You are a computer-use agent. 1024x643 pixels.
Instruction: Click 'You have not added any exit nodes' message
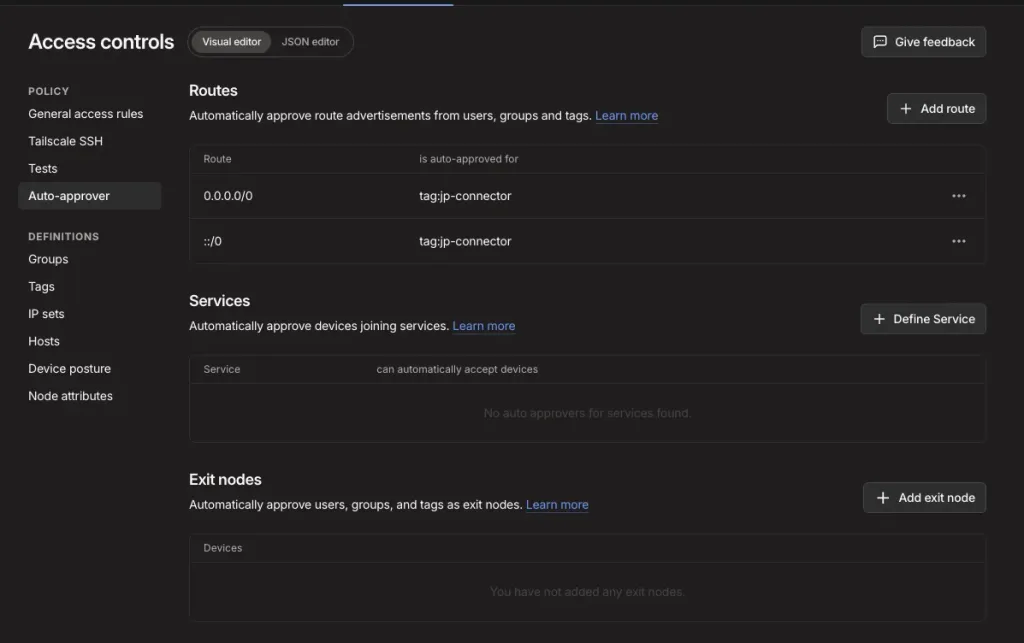pos(587,591)
